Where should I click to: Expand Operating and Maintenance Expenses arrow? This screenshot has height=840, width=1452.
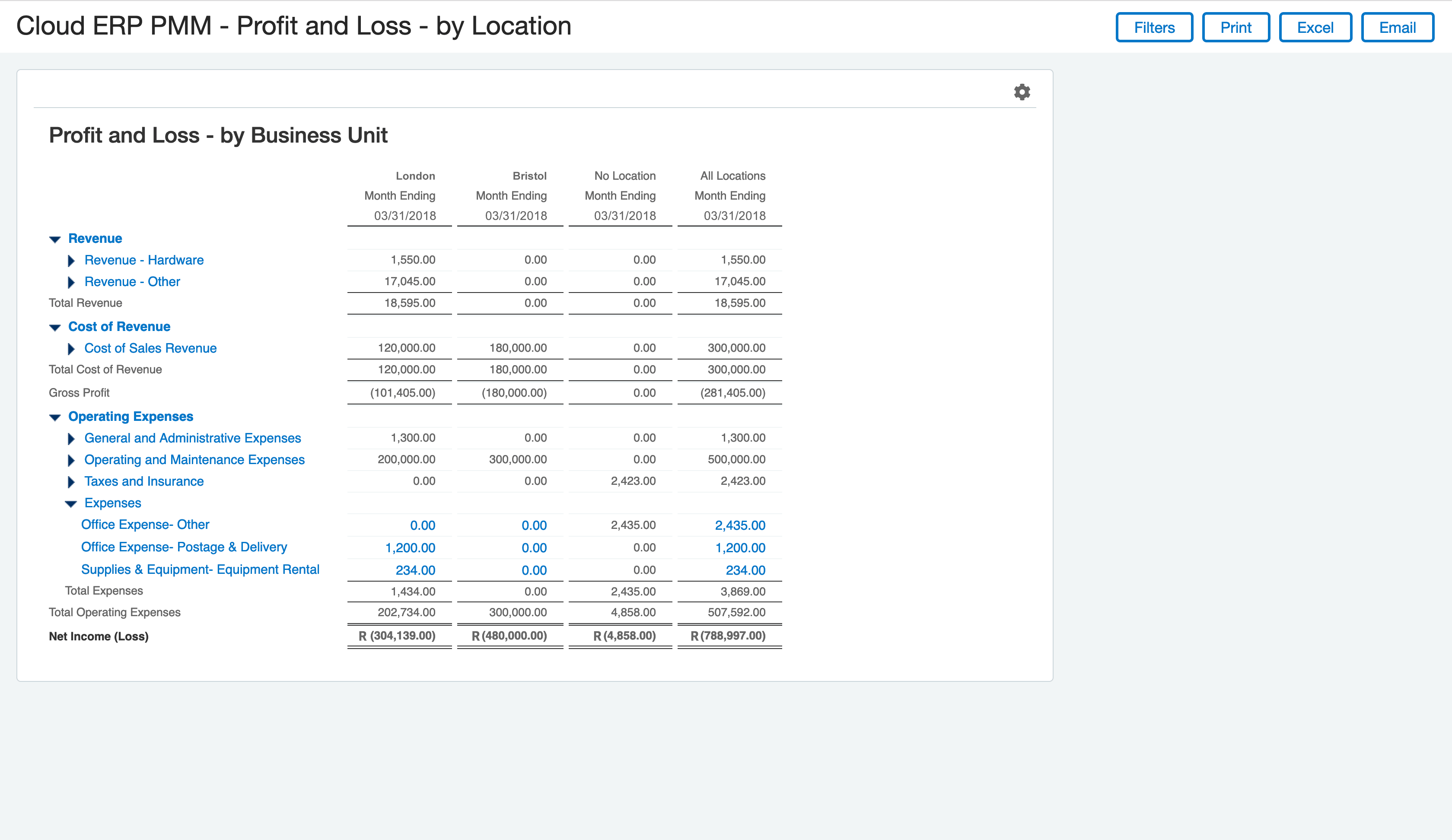click(71, 460)
